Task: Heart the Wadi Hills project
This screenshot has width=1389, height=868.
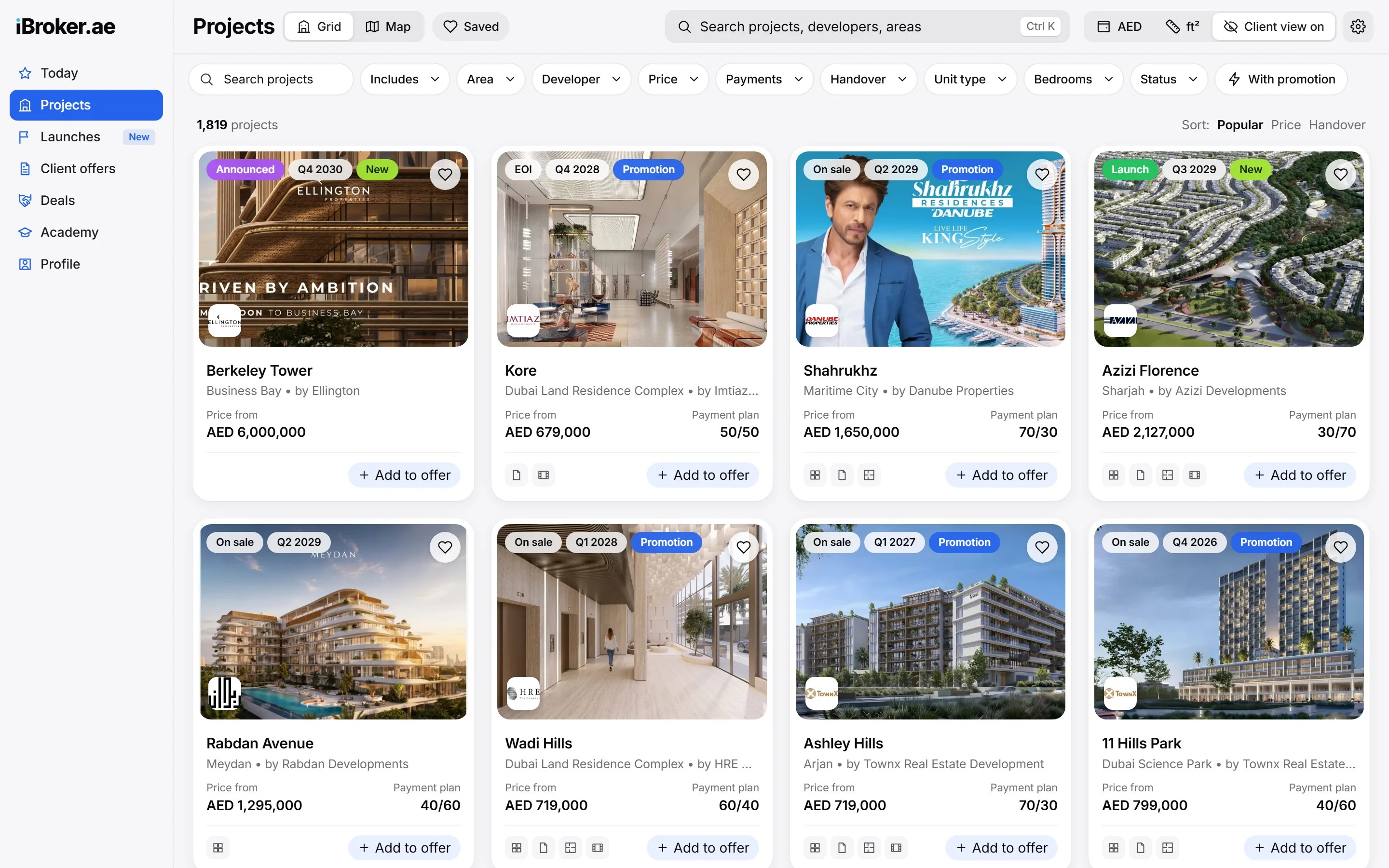Action: click(743, 547)
